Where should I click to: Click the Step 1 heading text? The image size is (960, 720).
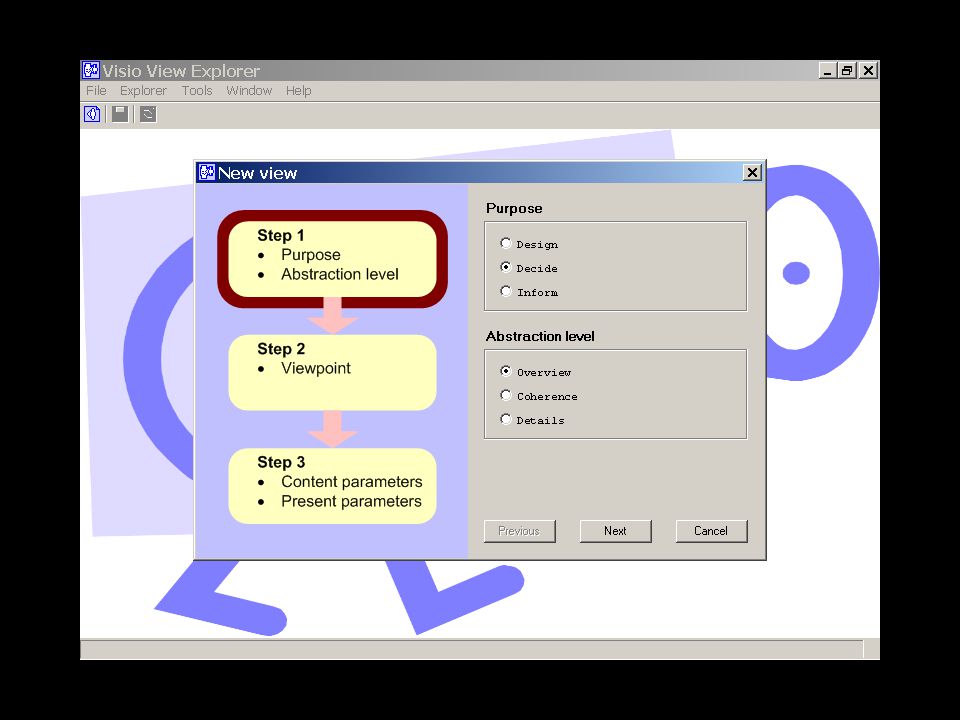(x=280, y=235)
